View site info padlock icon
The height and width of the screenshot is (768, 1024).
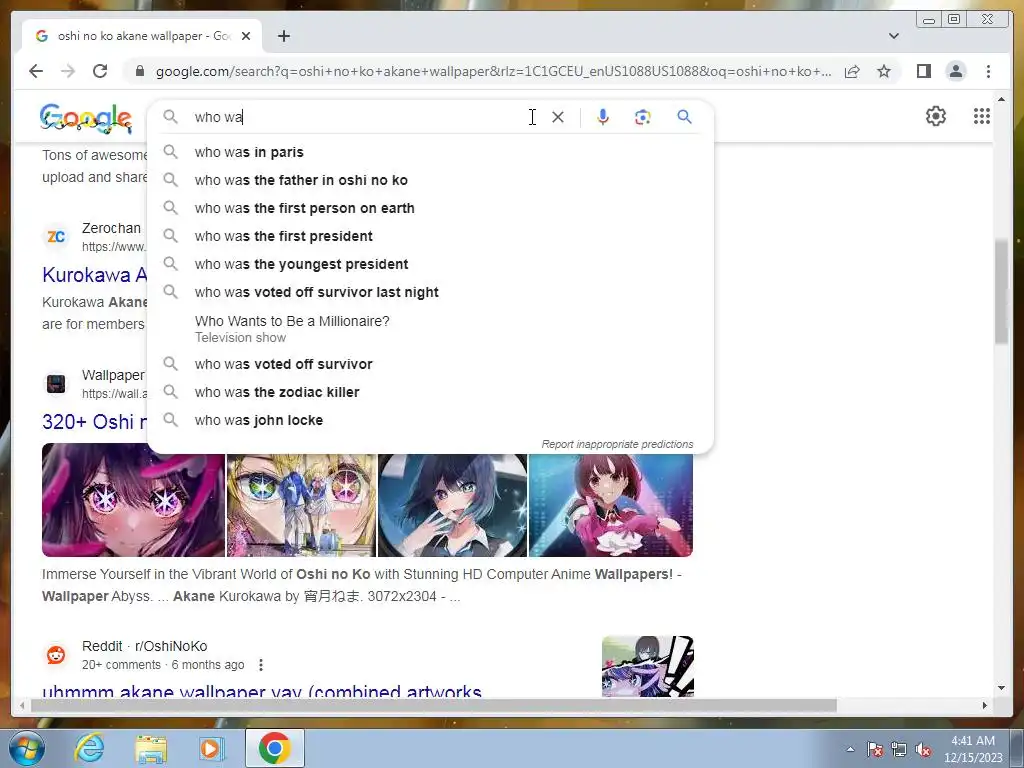(139, 71)
